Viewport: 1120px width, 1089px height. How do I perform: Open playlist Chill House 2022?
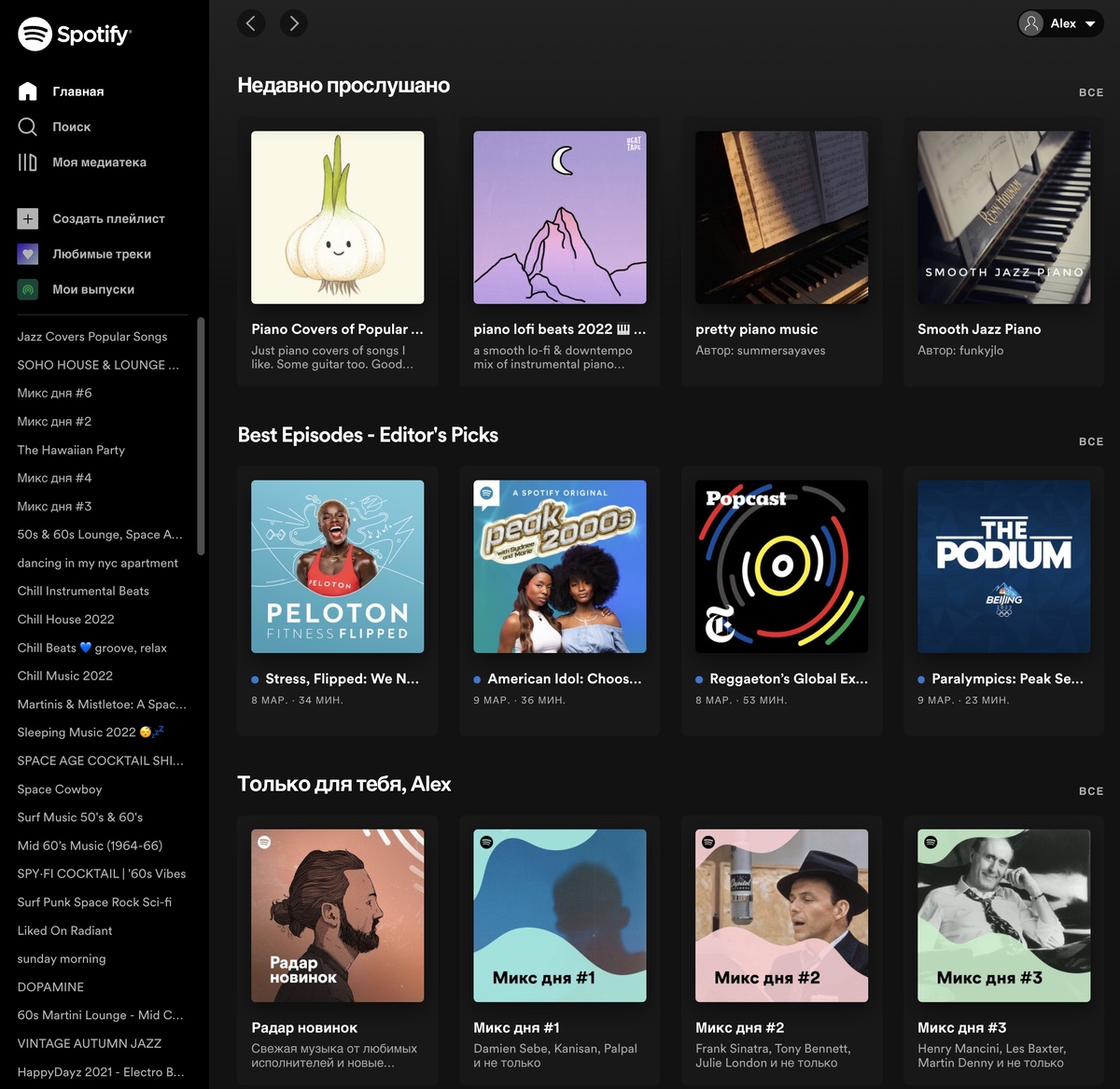[x=65, y=620]
